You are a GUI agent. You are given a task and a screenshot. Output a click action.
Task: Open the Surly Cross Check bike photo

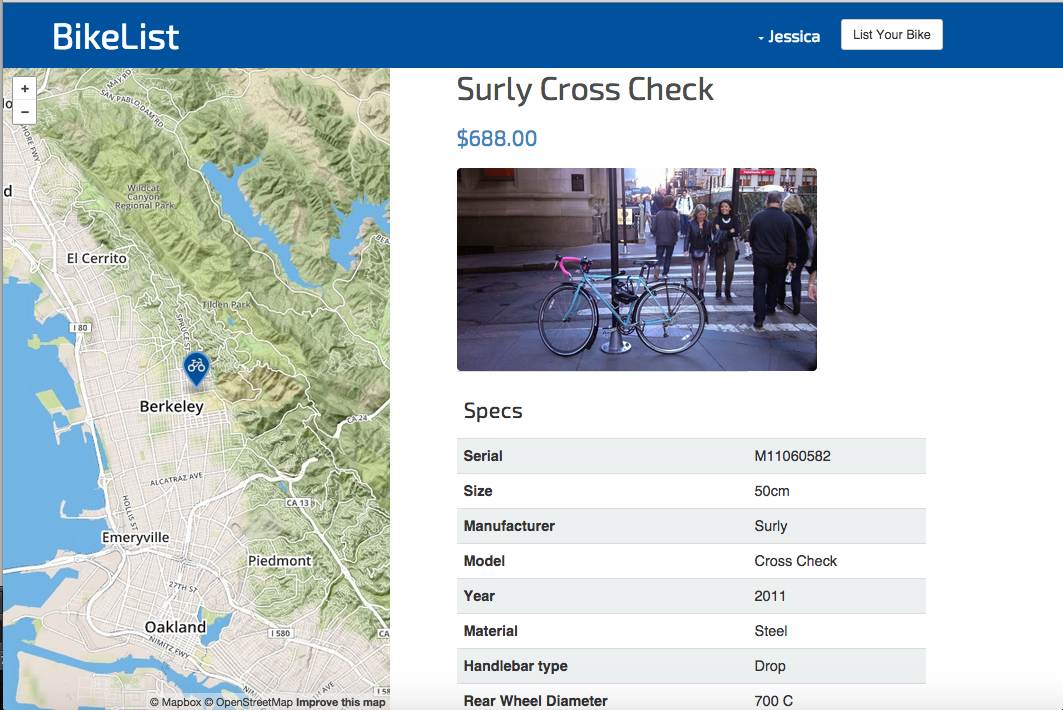637,269
